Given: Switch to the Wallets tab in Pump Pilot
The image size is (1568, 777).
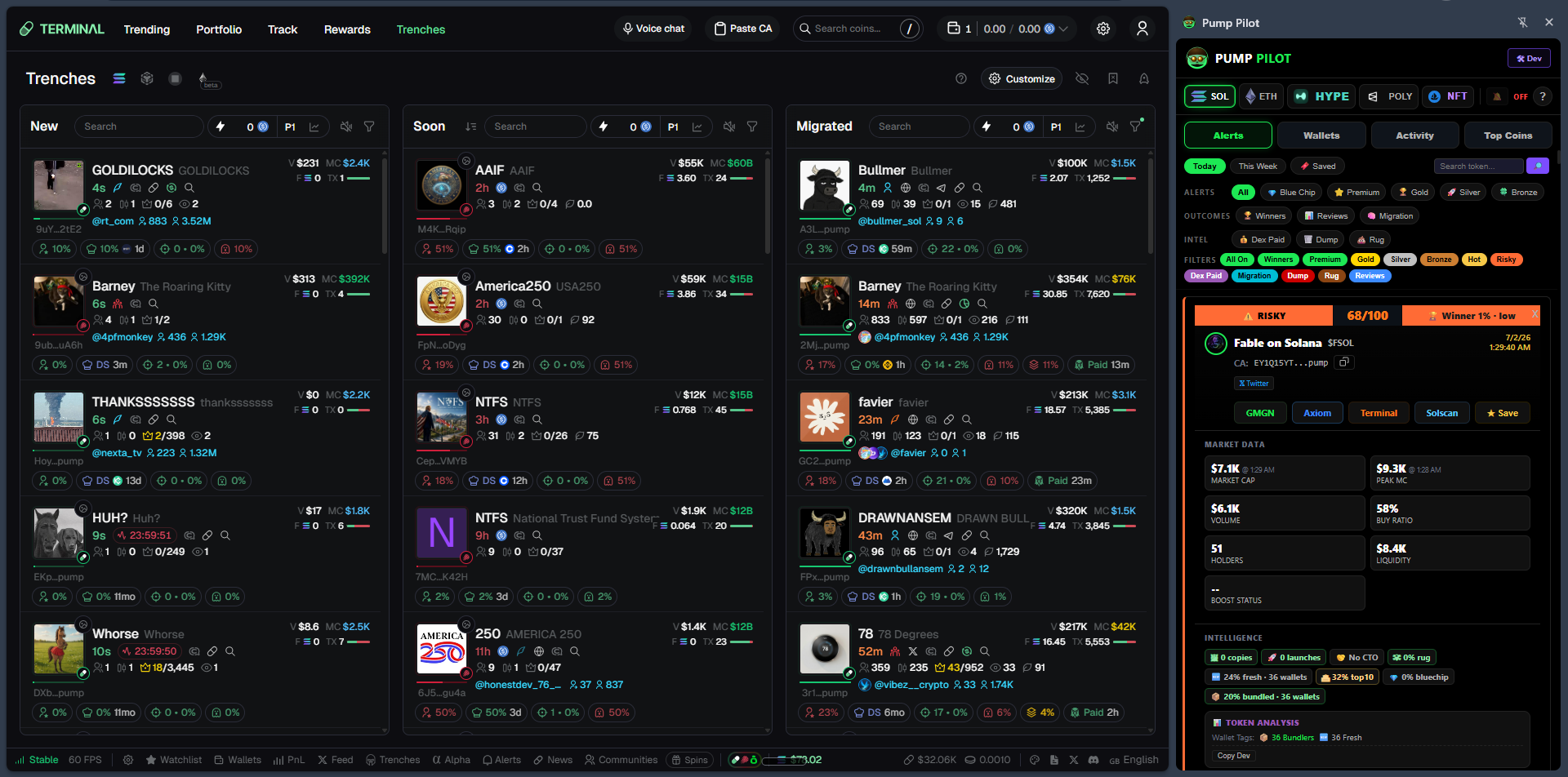Looking at the screenshot, I should pyautogui.click(x=1321, y=135).
